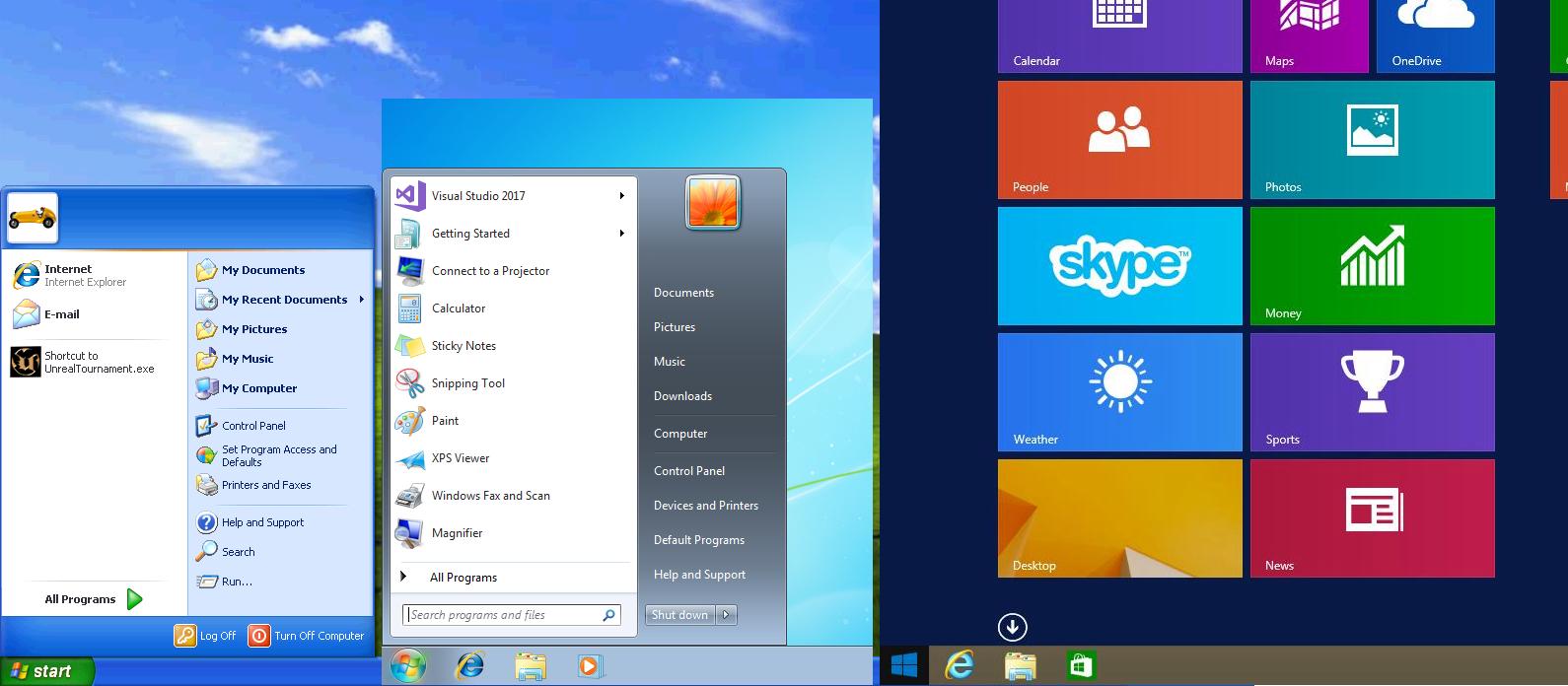This screenshot has width=1568, height=686.
Task: Open the Run... dialog
Action: coord(225,582)
